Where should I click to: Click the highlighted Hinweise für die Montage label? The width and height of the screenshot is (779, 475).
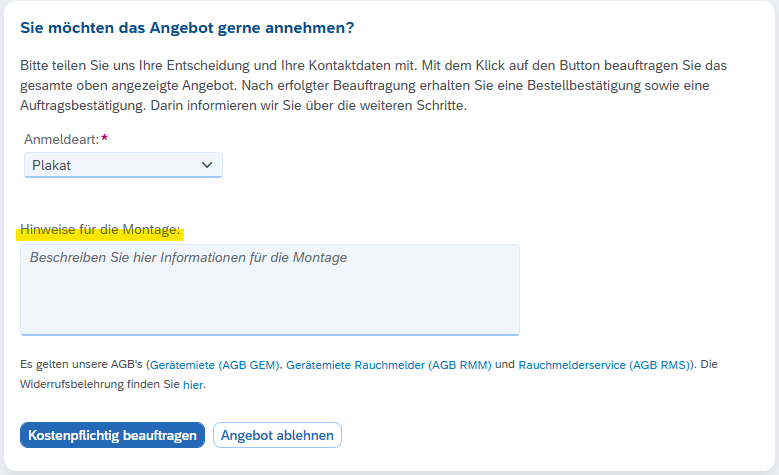tap(99, 230)
